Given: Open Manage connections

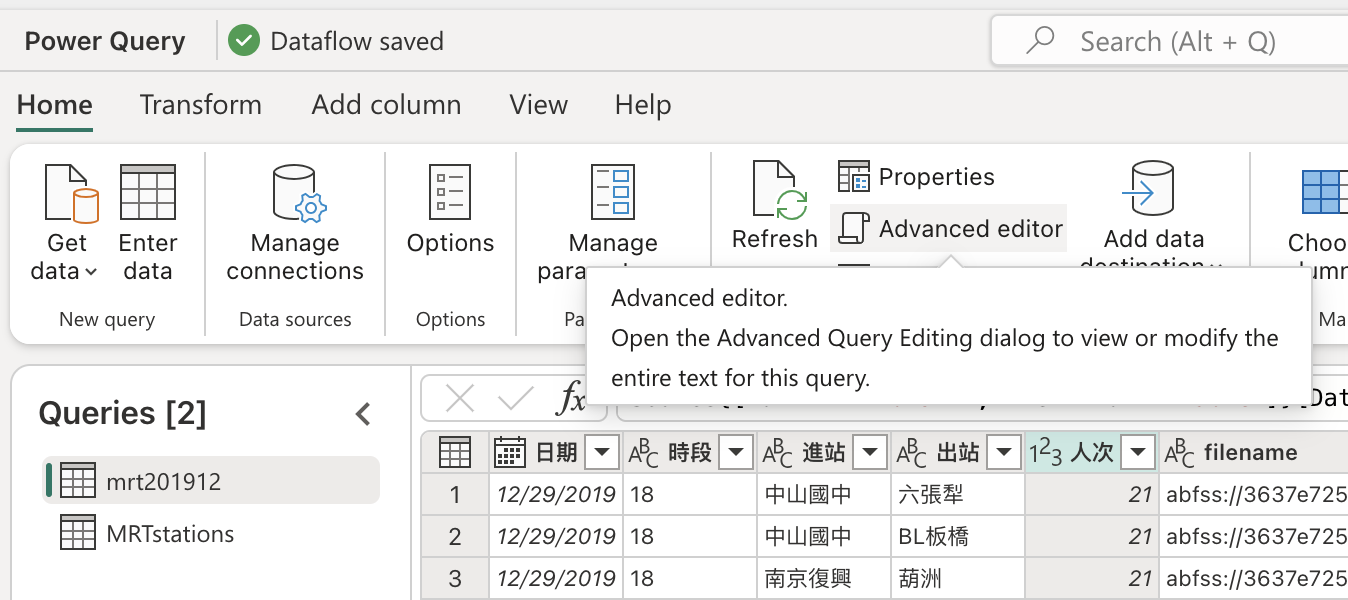Looking at the screenshot, I should point(295,222).
